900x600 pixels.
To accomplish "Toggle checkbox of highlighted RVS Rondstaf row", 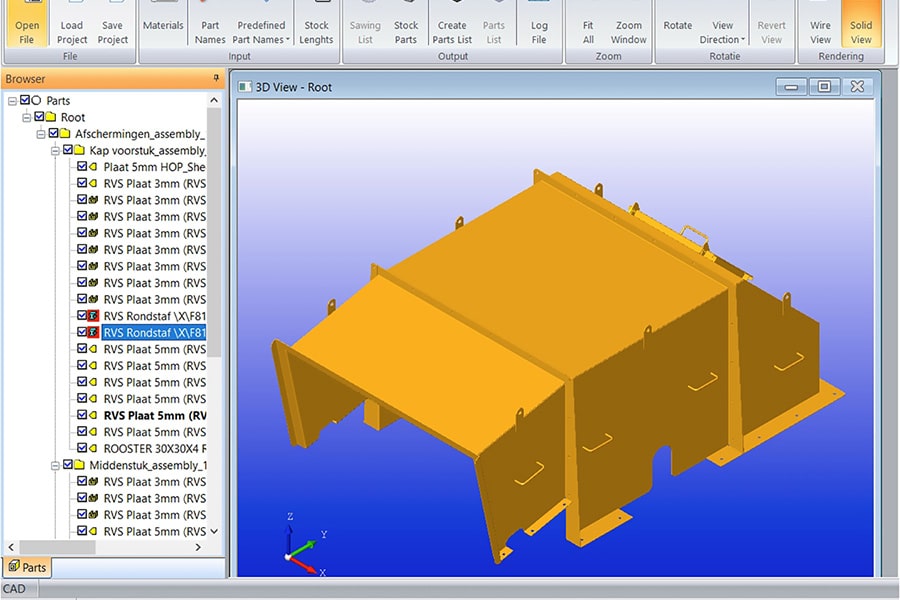I will click(82, 332).
